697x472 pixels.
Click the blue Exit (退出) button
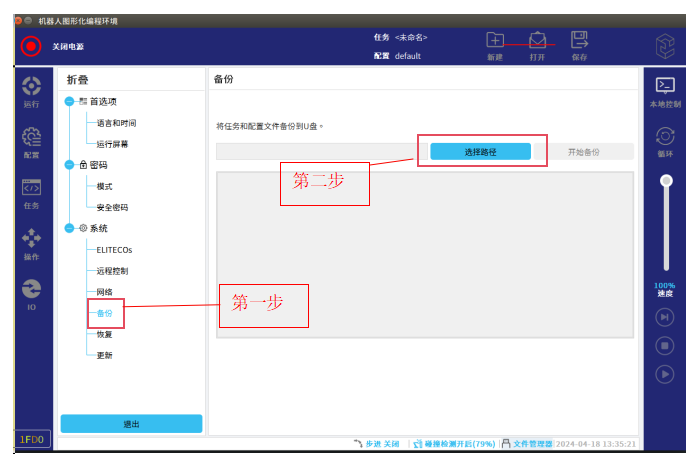coord(131,424)
